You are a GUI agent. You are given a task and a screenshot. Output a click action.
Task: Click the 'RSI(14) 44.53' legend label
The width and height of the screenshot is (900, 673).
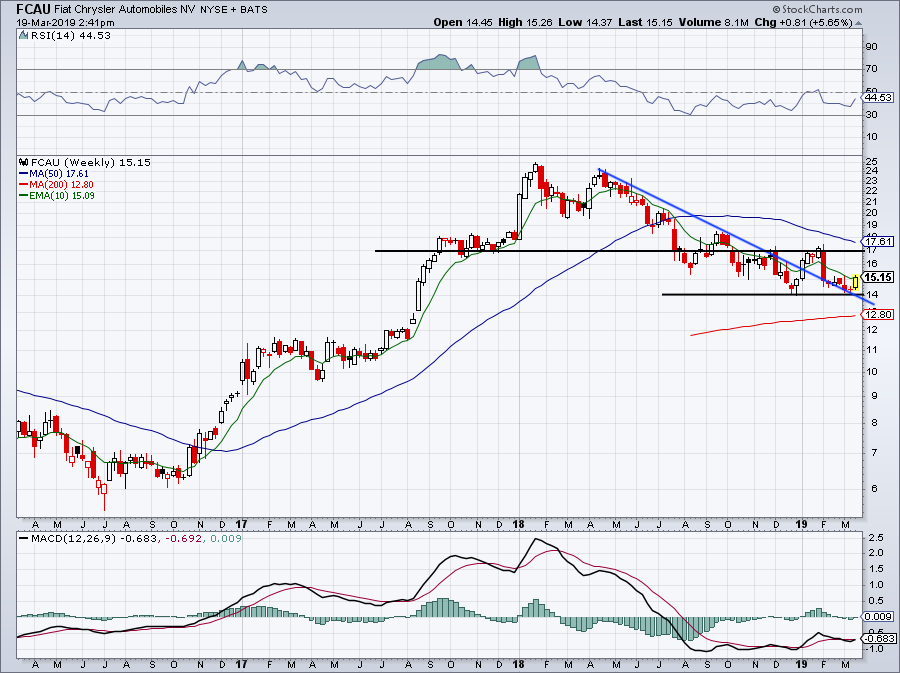[71, 36]
